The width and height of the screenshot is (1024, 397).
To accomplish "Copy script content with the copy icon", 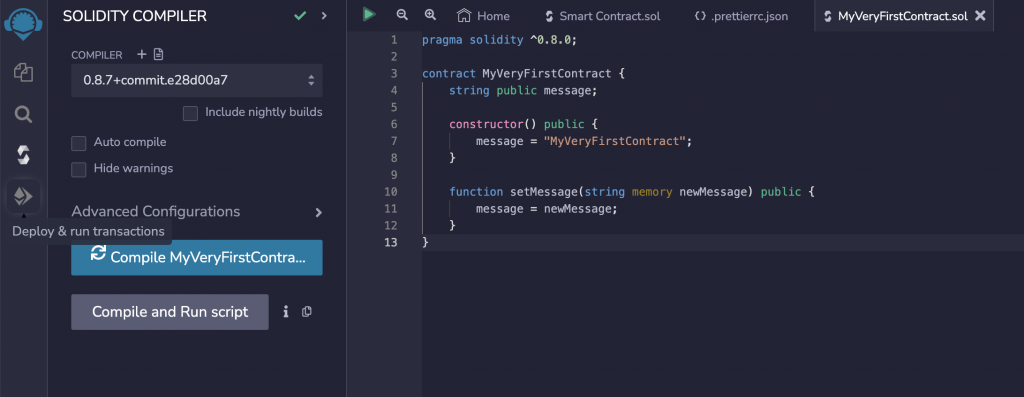I will click(x=306, y=312).
